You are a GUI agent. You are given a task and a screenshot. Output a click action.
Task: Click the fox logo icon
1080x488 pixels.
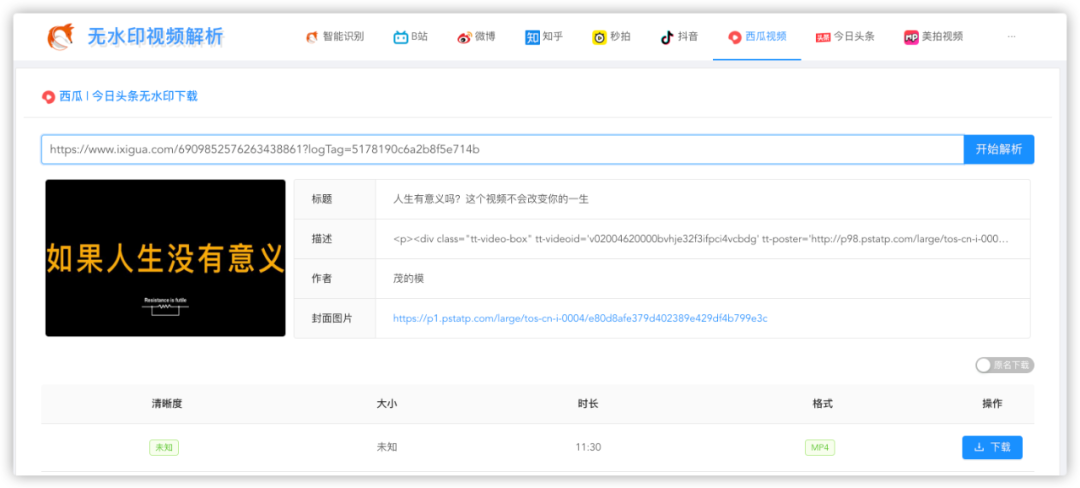(61, 37)
